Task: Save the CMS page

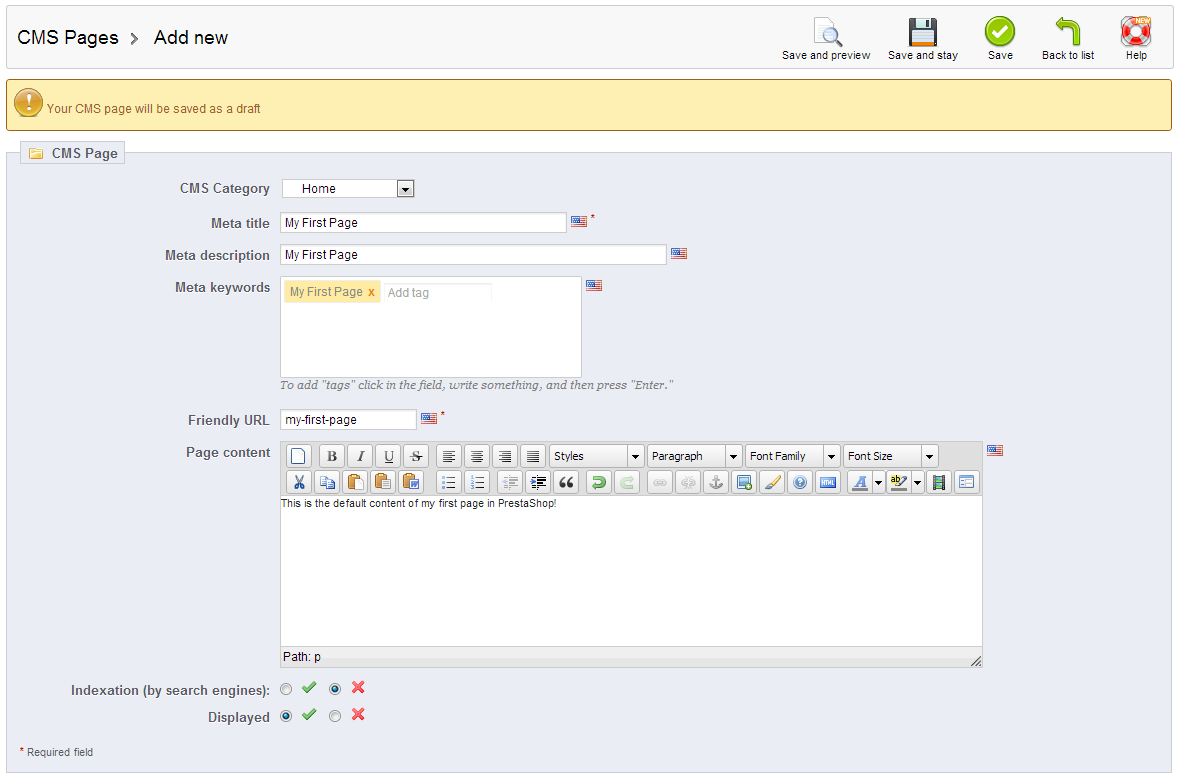Action: click(x=1000, y=37)
